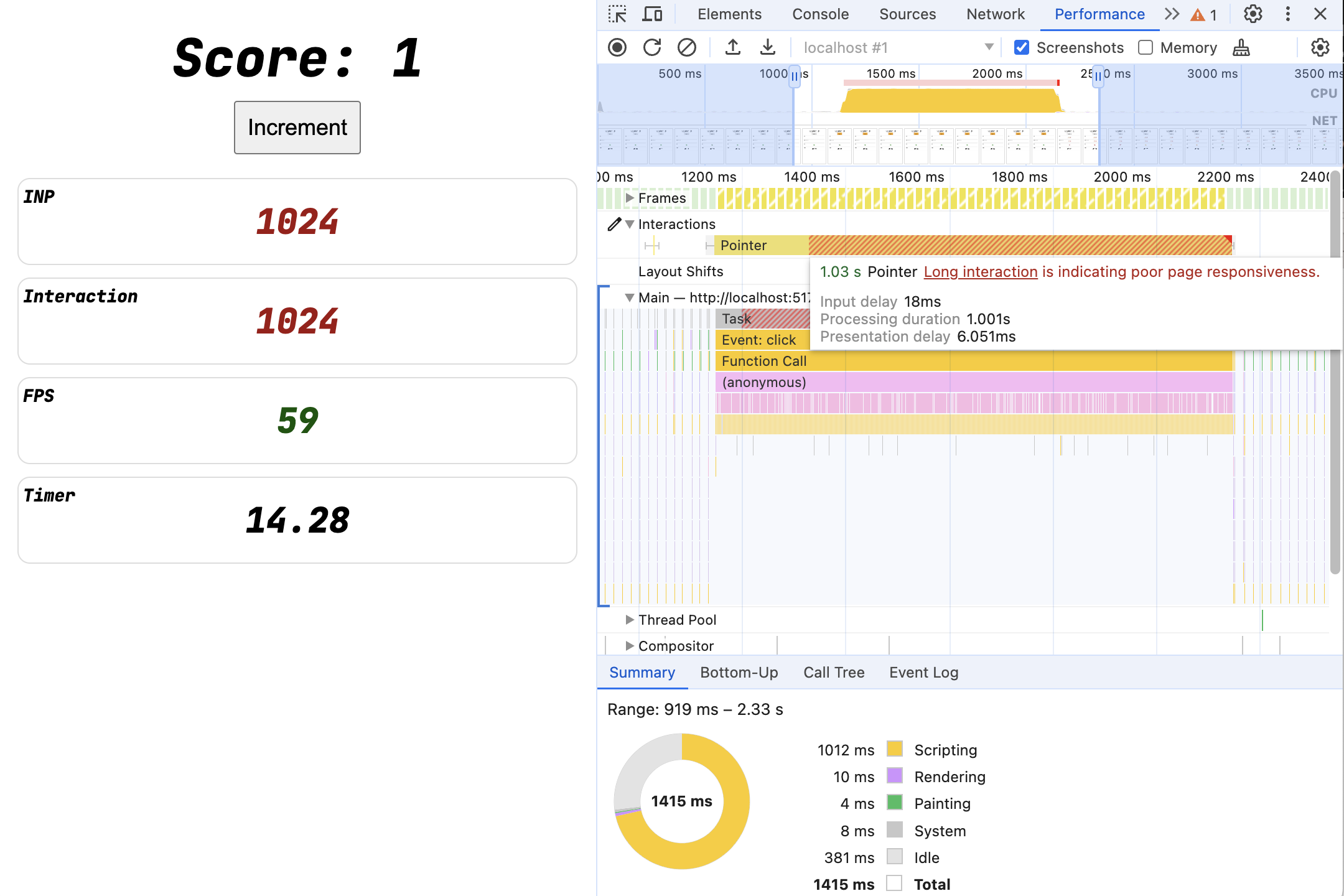
Task: Drag the timeline selection marker at 1000ms
Action: [794, 74]
